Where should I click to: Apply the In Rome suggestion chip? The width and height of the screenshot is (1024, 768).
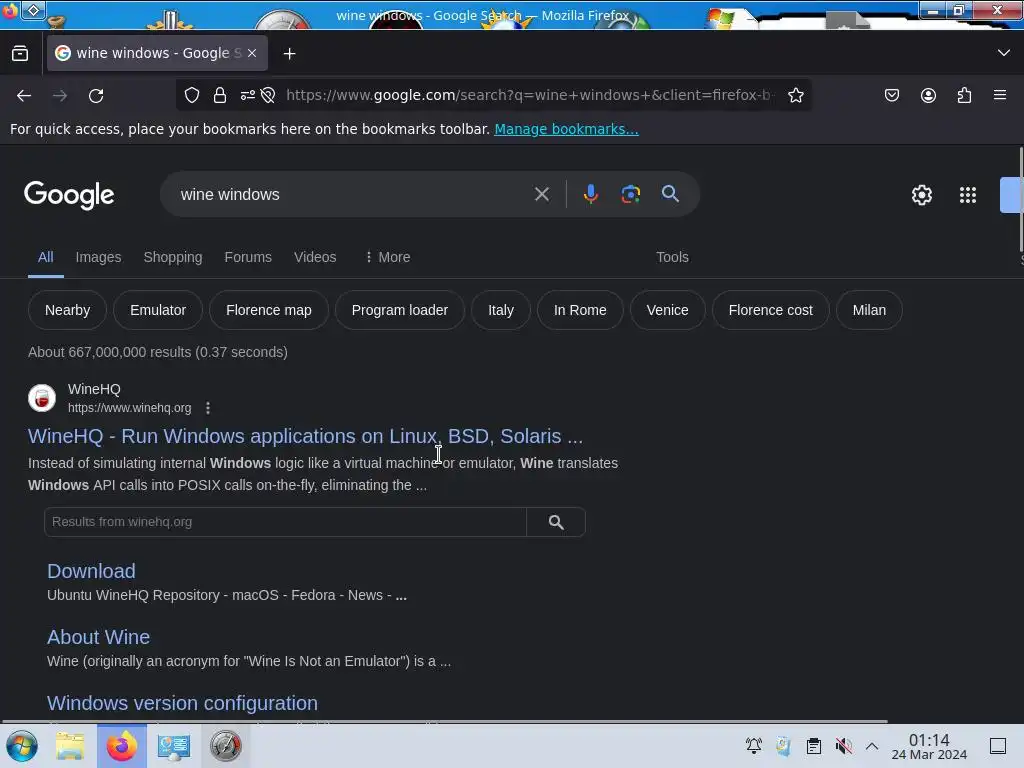580,310
